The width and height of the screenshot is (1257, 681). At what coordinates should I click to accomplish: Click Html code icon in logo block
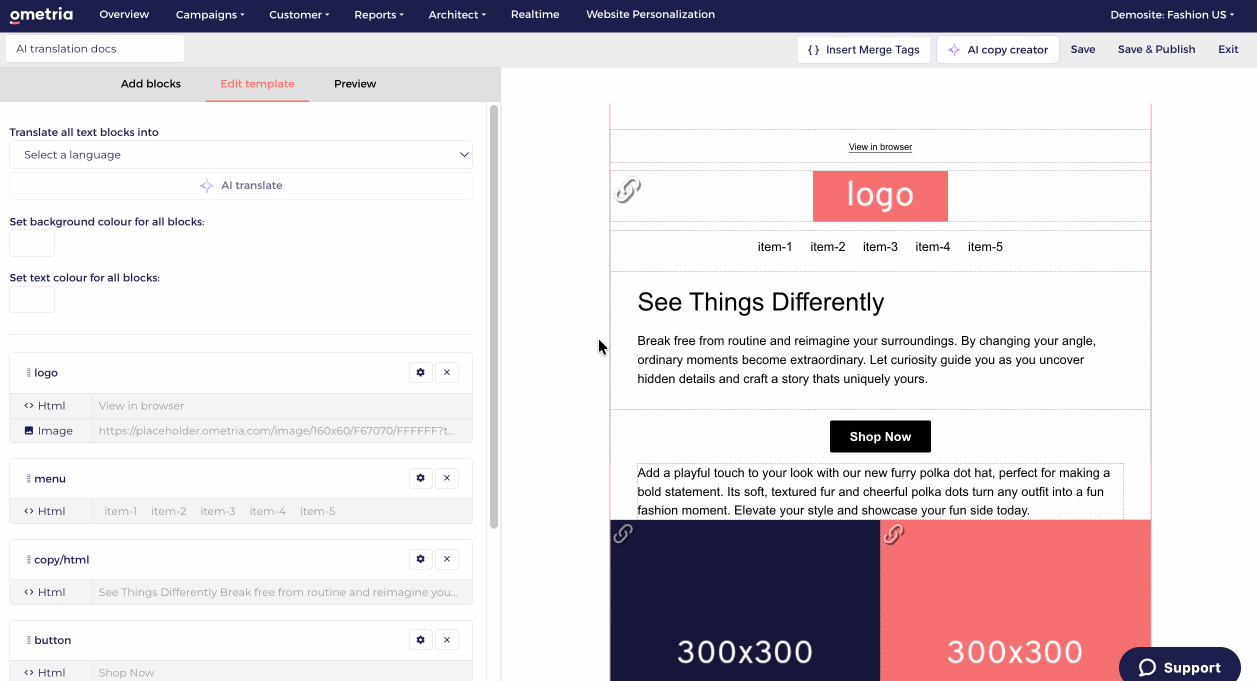tap(29, 406)
